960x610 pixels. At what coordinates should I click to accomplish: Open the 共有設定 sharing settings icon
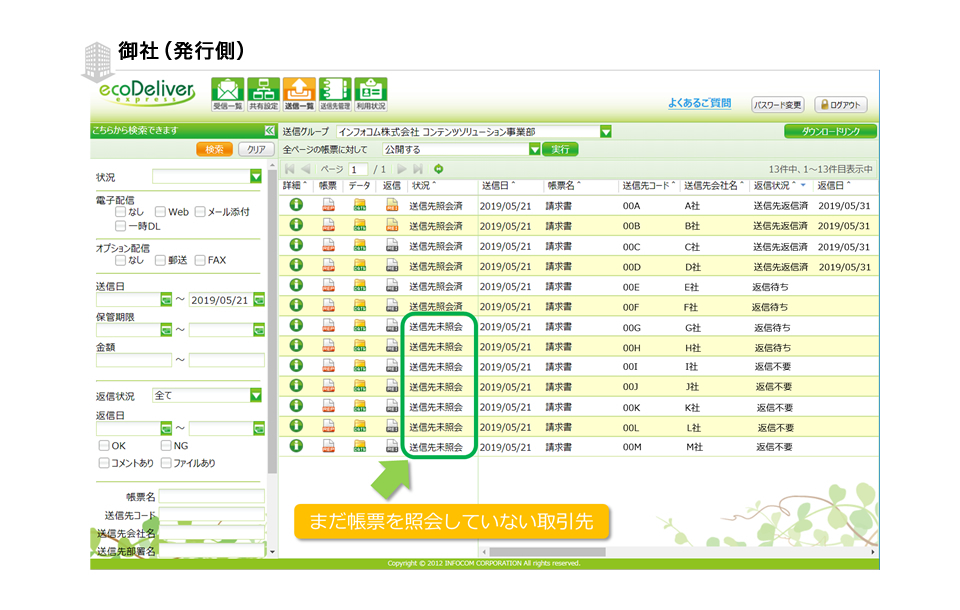(x=263, y=92)
